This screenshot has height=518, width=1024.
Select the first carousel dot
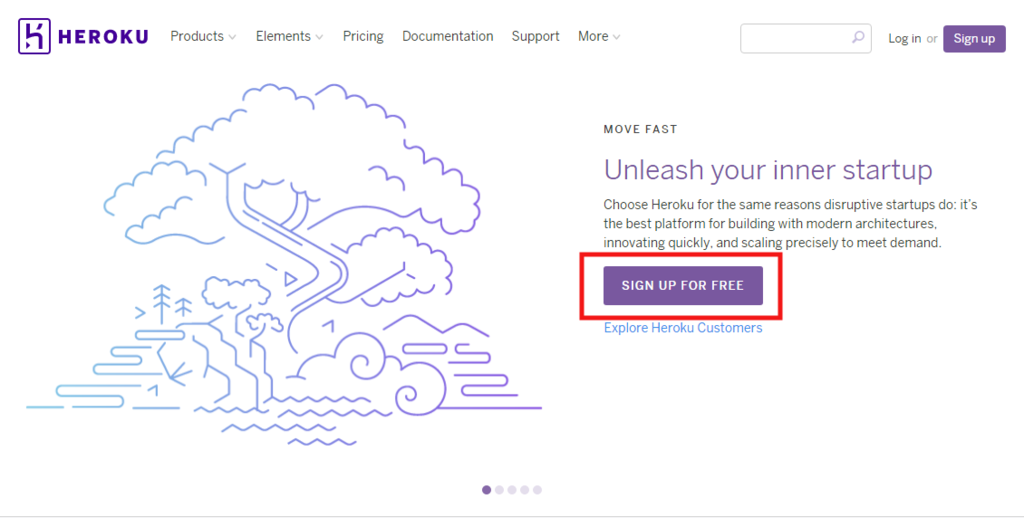click(x=487, y=490)
